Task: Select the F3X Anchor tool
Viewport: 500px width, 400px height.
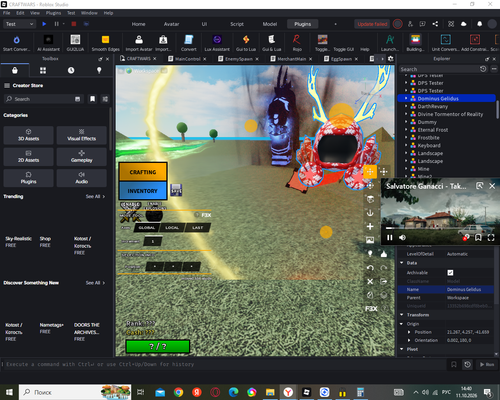Action: (x=370, y=213)
